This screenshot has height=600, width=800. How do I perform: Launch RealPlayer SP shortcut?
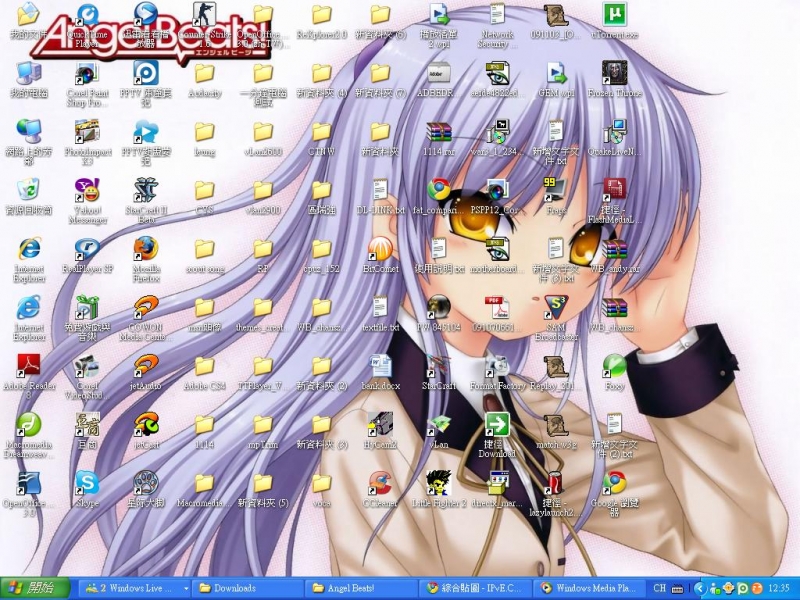pos(87,249)
